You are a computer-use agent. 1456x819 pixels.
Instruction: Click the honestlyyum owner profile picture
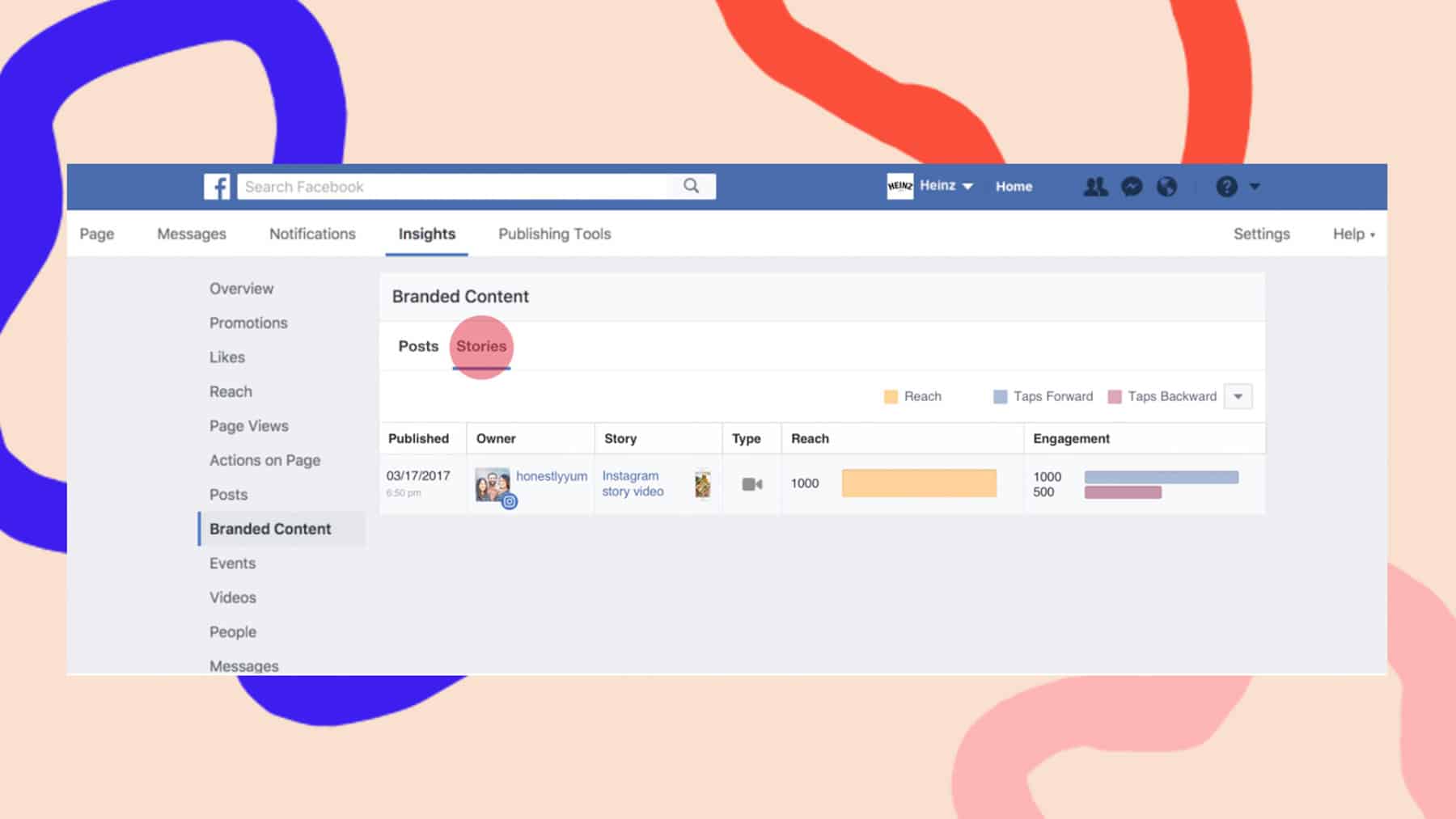pyautogui.click(x=492, y=484)
